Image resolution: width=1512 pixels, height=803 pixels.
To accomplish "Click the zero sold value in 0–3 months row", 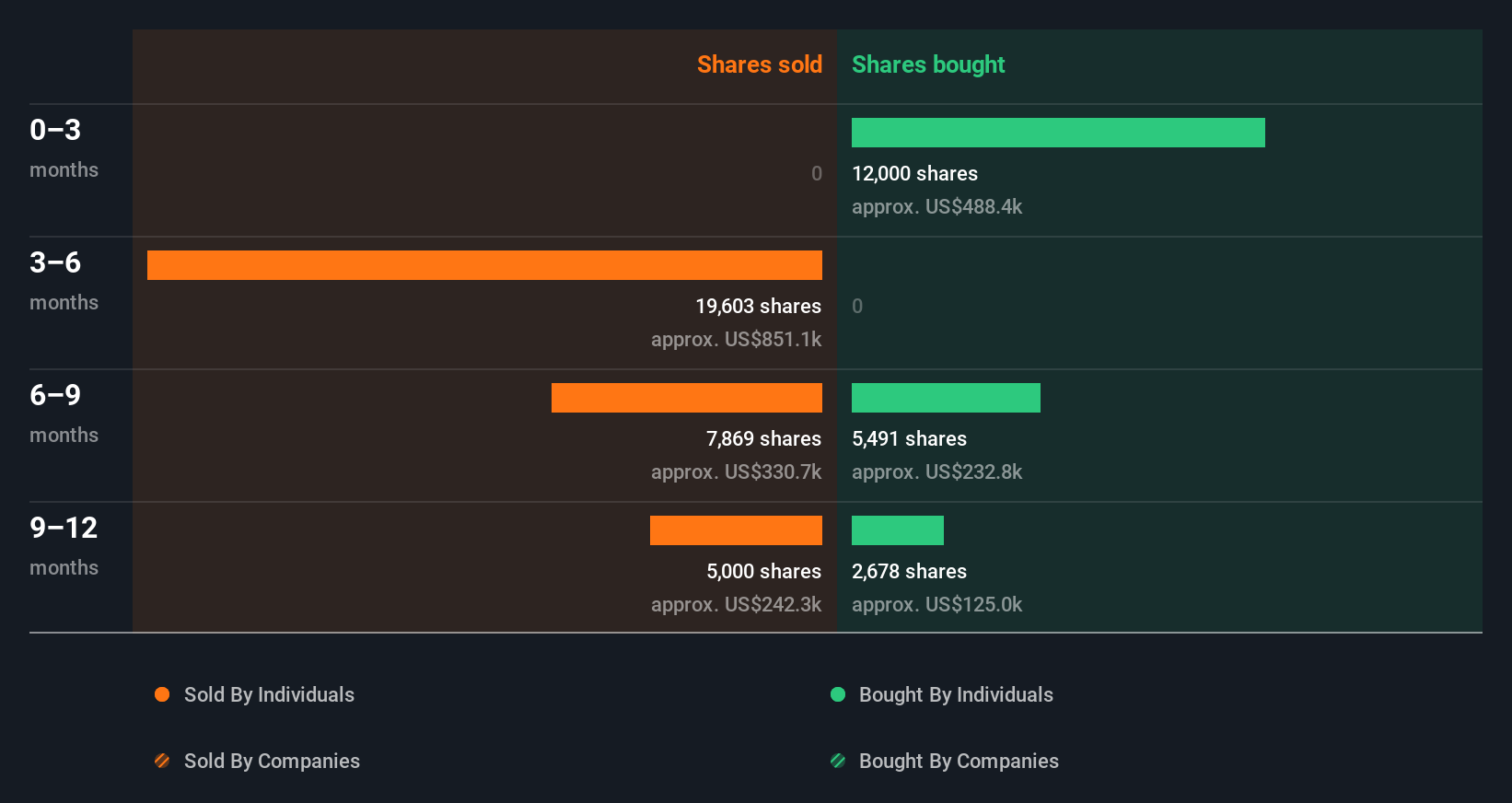I will (x=816, y=173).
